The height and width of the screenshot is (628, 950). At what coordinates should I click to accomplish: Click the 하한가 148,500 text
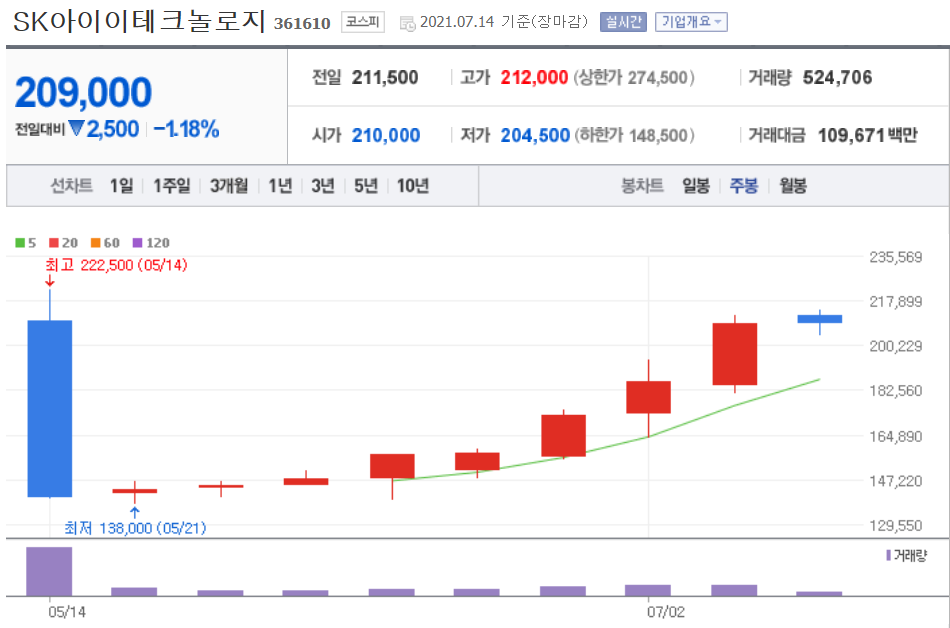click(634, 135)
